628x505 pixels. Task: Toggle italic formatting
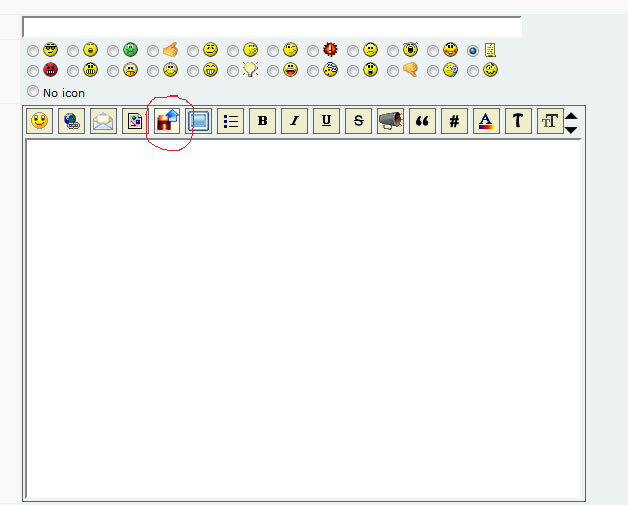(x=294, y=121)
